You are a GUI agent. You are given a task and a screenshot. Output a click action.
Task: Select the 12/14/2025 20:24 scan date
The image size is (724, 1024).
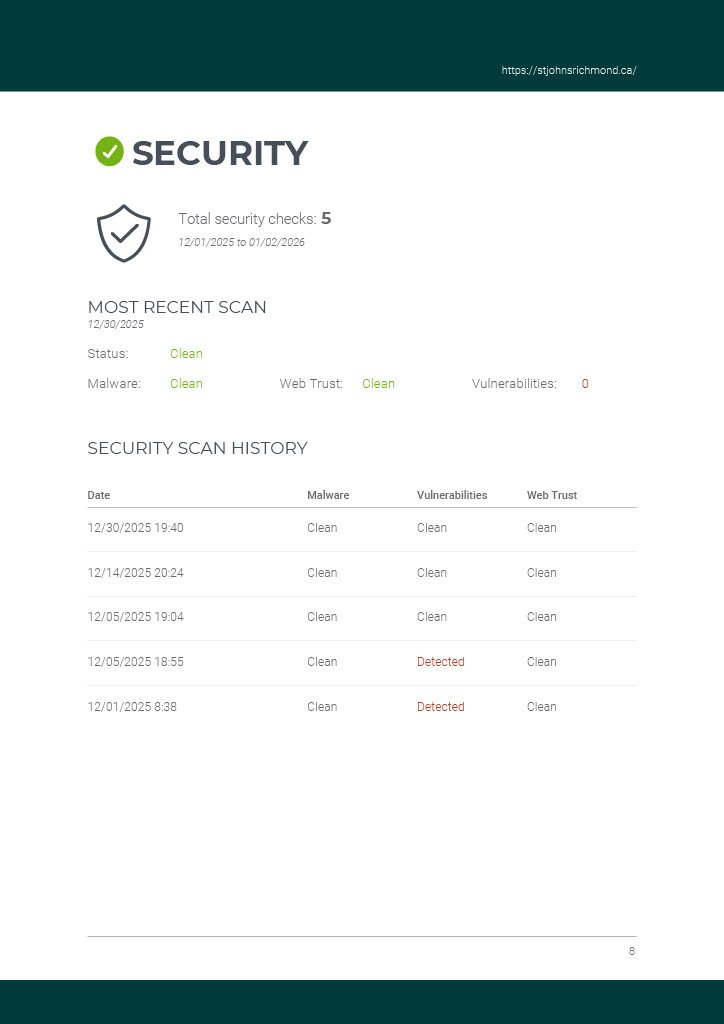tap(136, 573)
